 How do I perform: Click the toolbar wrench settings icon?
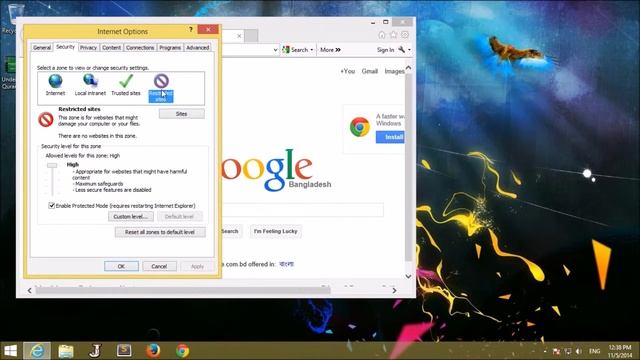point(402,49)
